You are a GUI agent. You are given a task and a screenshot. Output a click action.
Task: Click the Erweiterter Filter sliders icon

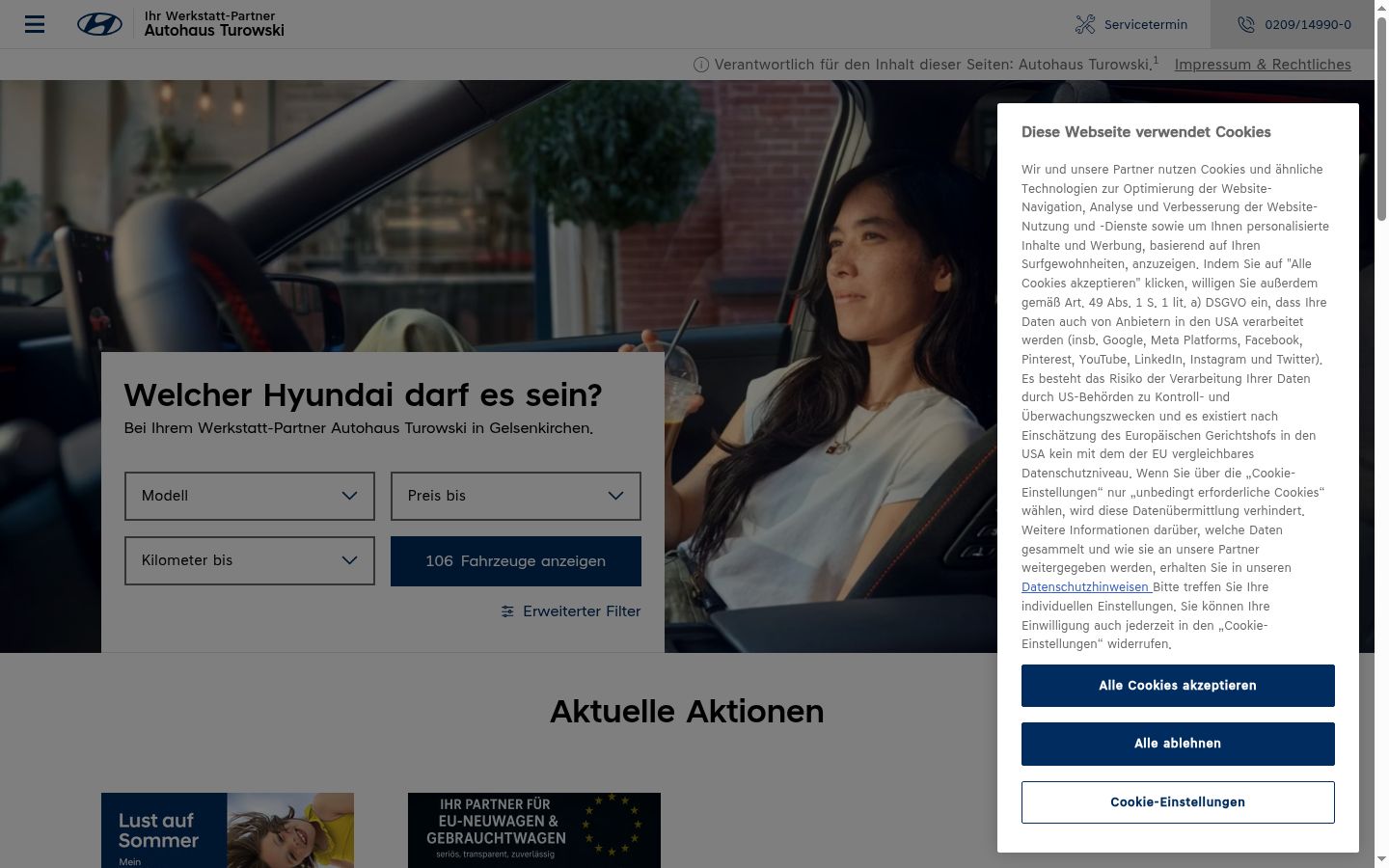pyautogui.click(x=507, y=611)
